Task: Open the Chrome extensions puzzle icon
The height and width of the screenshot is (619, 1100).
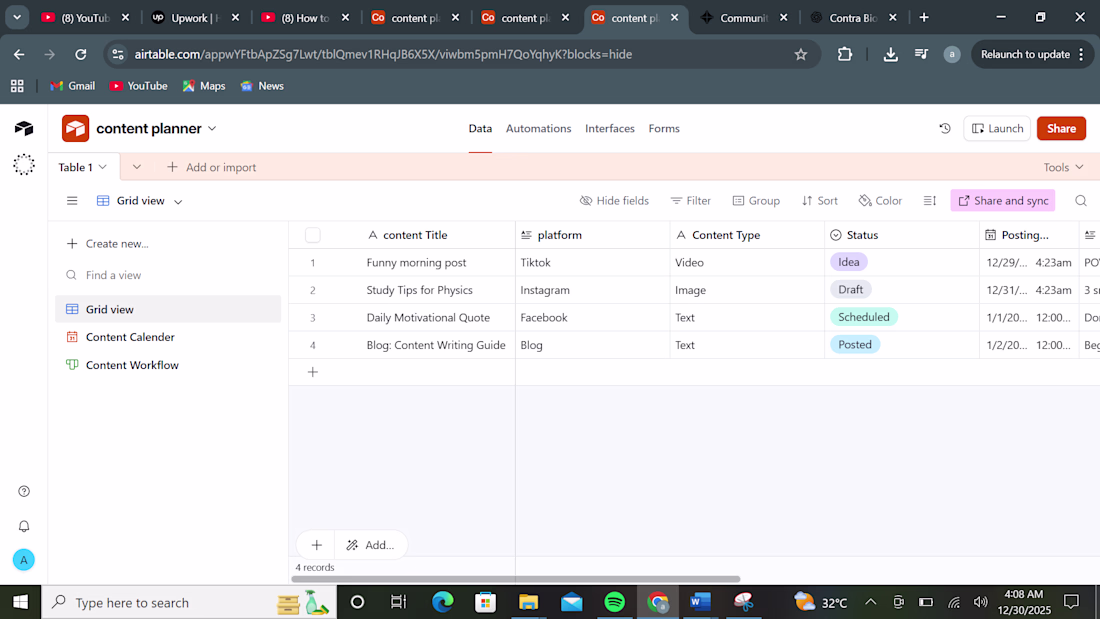Action: click(x=845, y=54)
